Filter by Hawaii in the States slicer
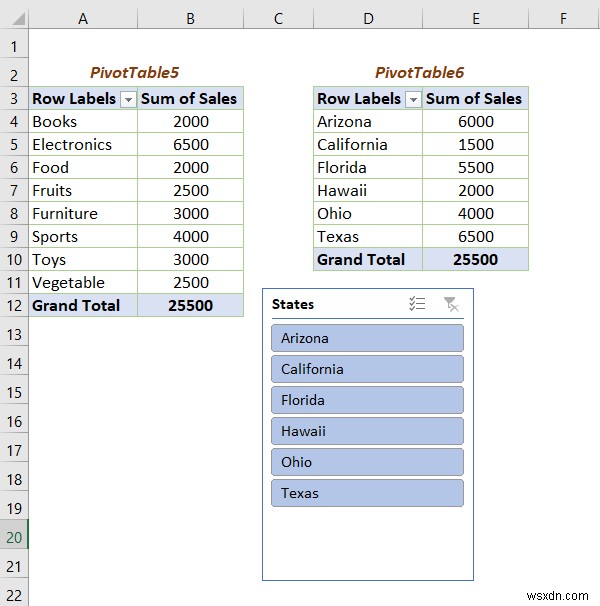Image resolution: width=600 pixels, height=606 pixels. 367,431
